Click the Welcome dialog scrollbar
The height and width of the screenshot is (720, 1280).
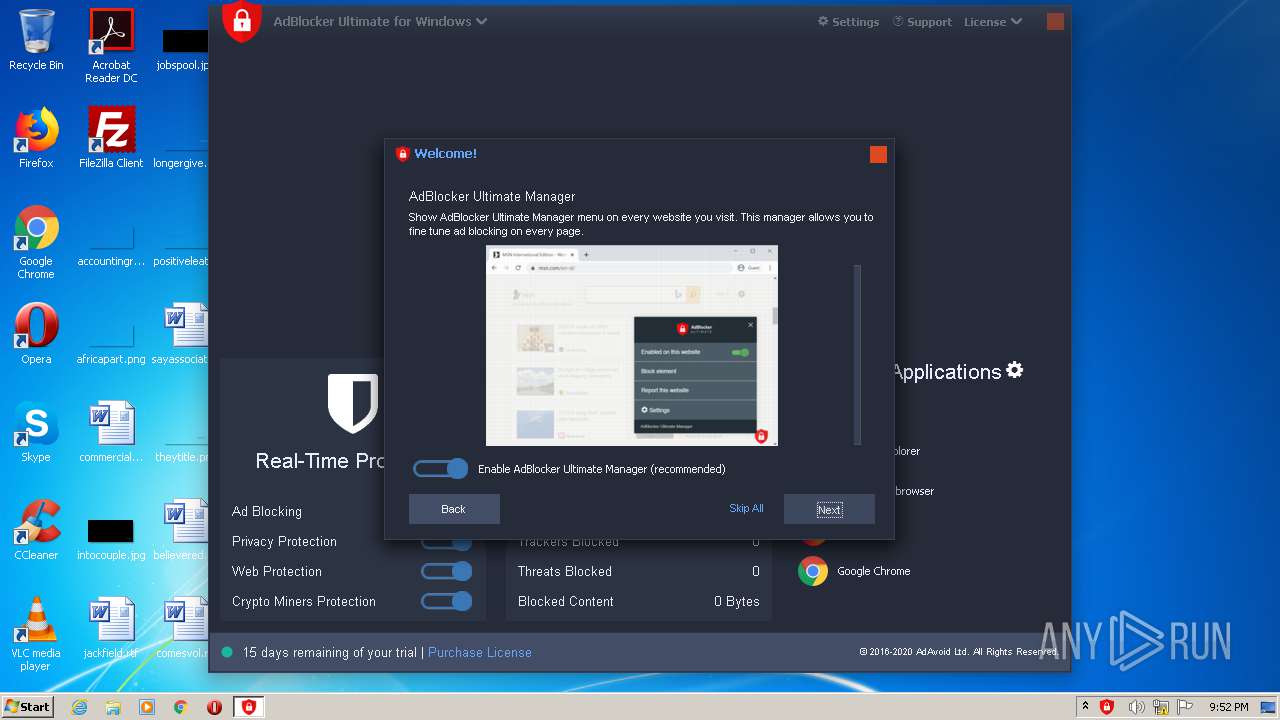pyautogui.click(x=857, y=355)
